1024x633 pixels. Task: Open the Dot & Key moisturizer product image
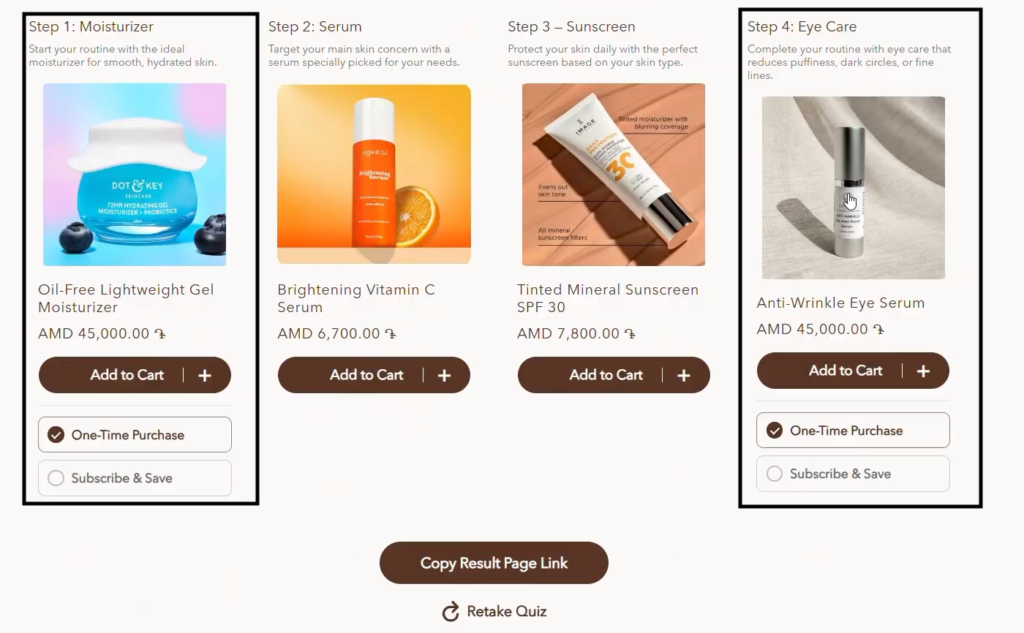(134, 174)
